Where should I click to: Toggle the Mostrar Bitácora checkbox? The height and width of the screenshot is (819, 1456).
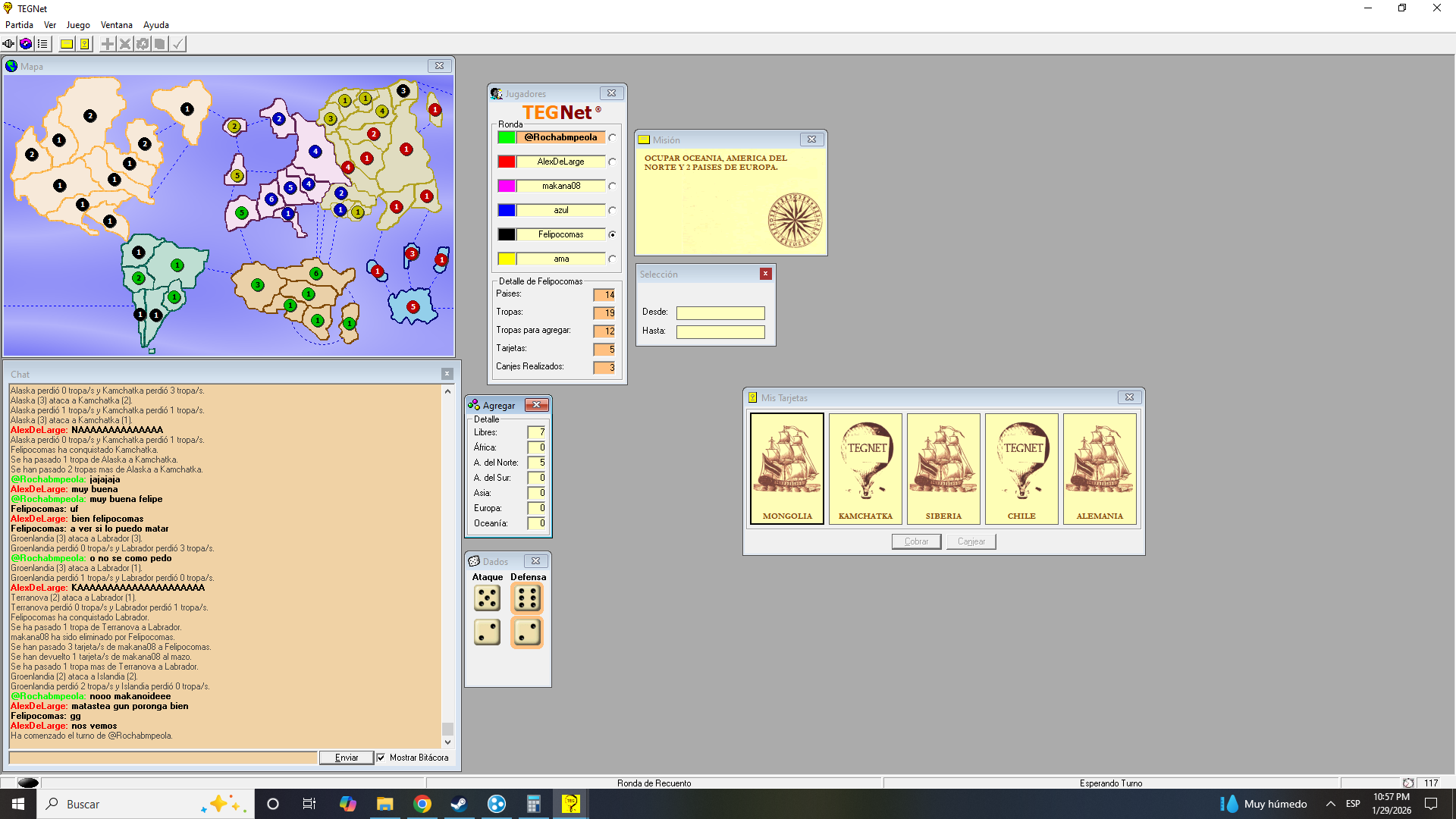(381, 758)
